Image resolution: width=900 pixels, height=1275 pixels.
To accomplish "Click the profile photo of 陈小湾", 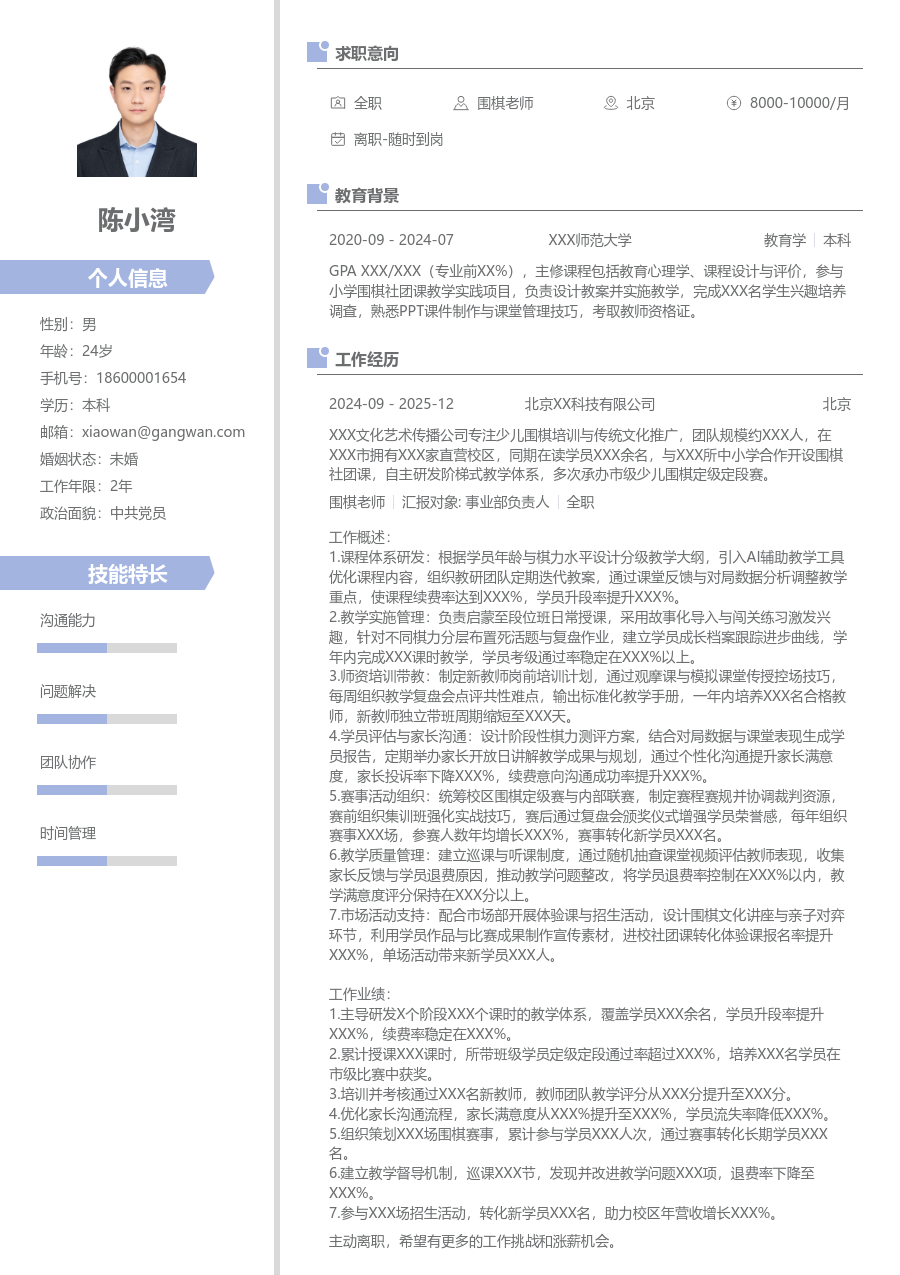I will (137, 111).
